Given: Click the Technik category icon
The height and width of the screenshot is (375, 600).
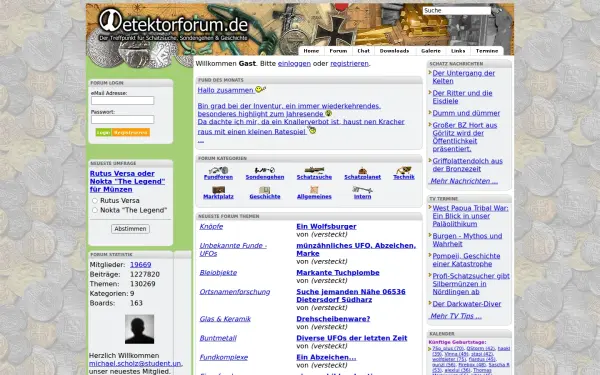Looking at the screenshot, I should coord(404,170).
